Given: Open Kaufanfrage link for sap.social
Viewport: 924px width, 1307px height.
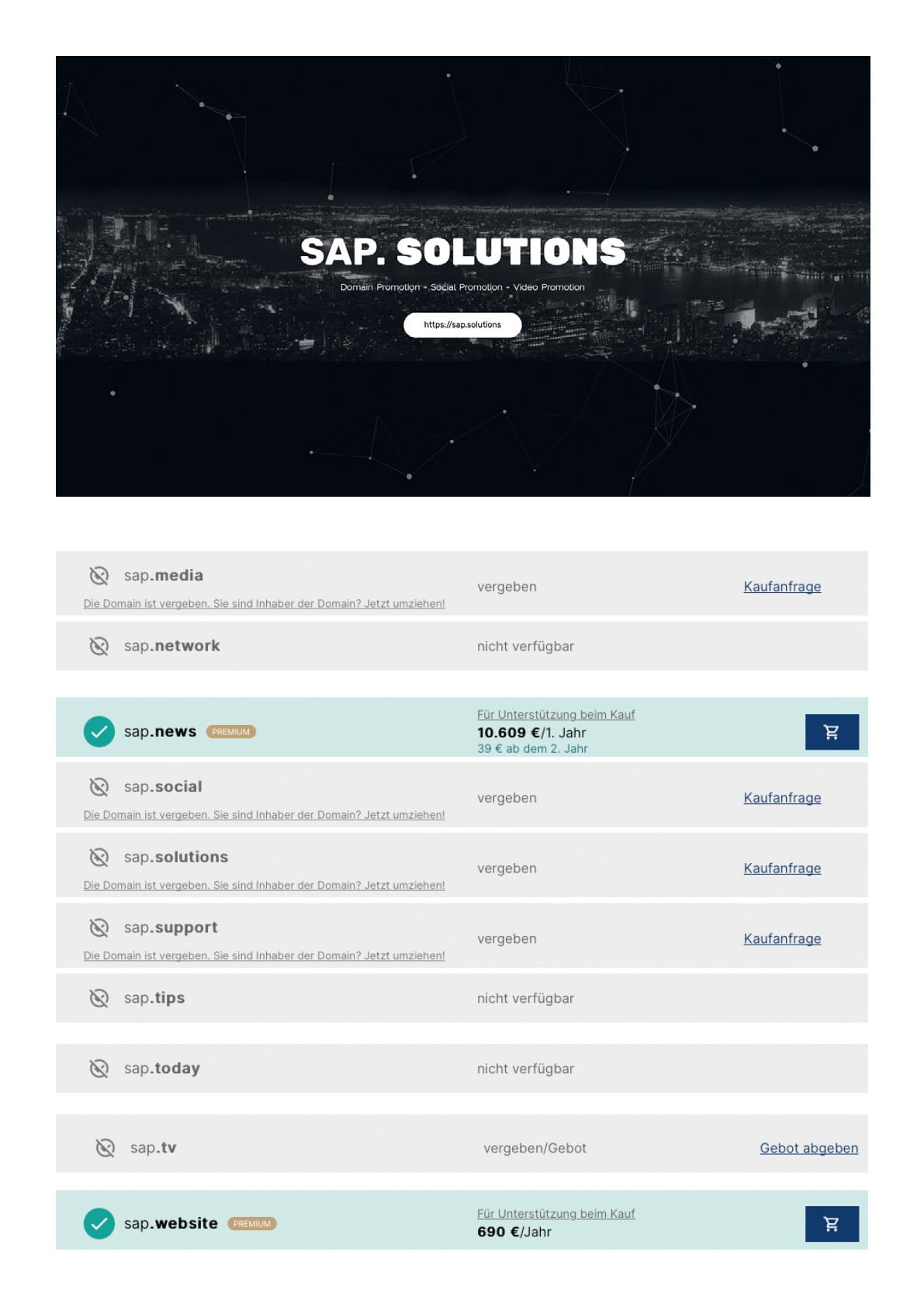Looking at the screenshot, I should [x=781, y=798].
